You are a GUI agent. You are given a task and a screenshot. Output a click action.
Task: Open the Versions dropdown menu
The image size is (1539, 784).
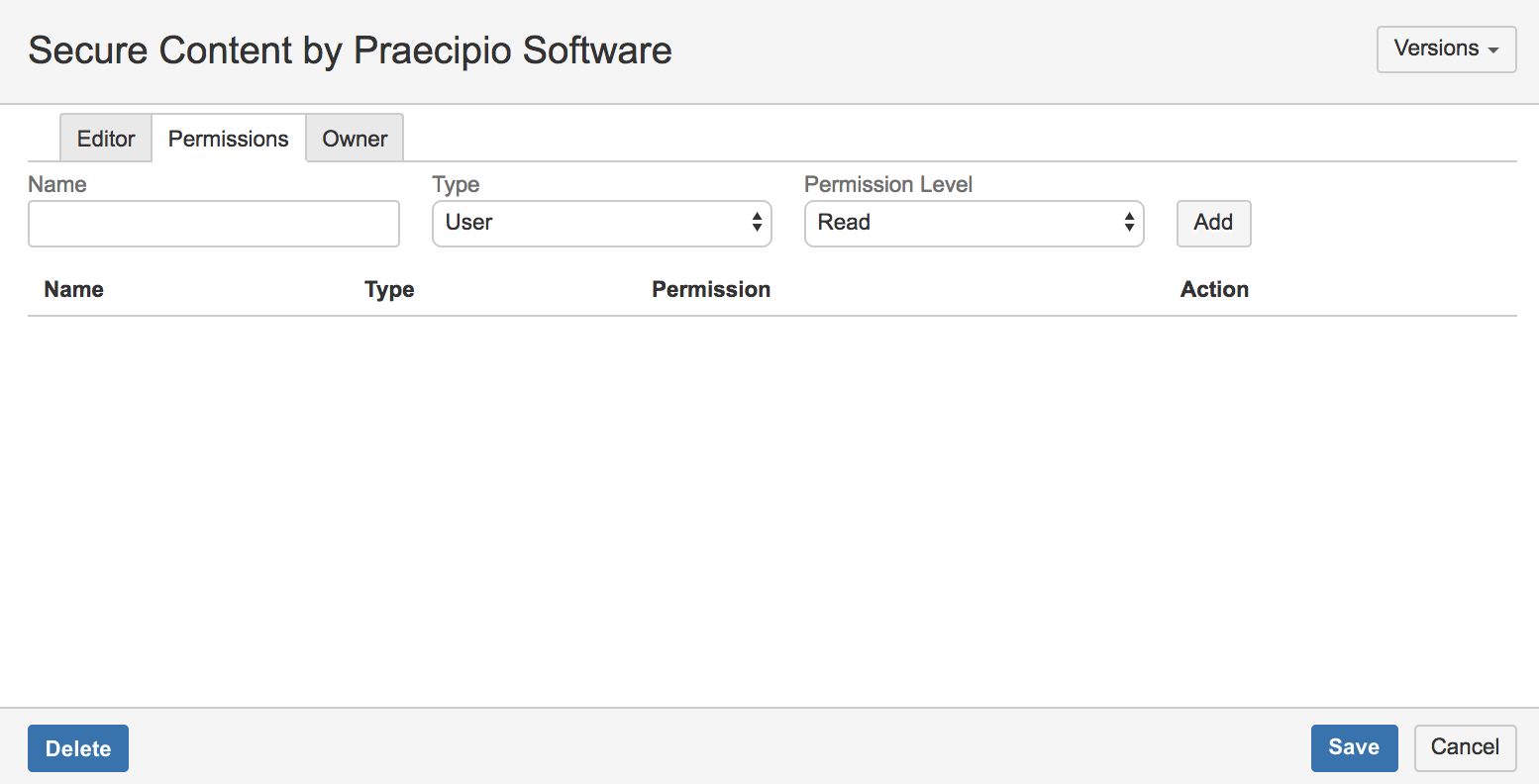[x=1446, y=49]
